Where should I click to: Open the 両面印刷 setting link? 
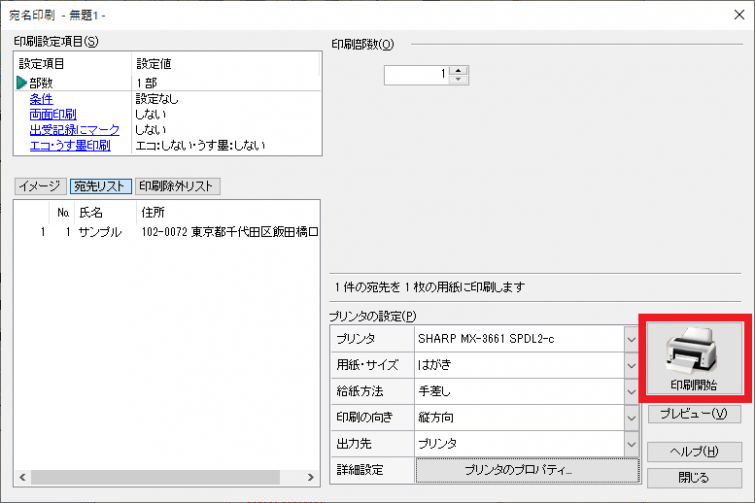[53, 115]
